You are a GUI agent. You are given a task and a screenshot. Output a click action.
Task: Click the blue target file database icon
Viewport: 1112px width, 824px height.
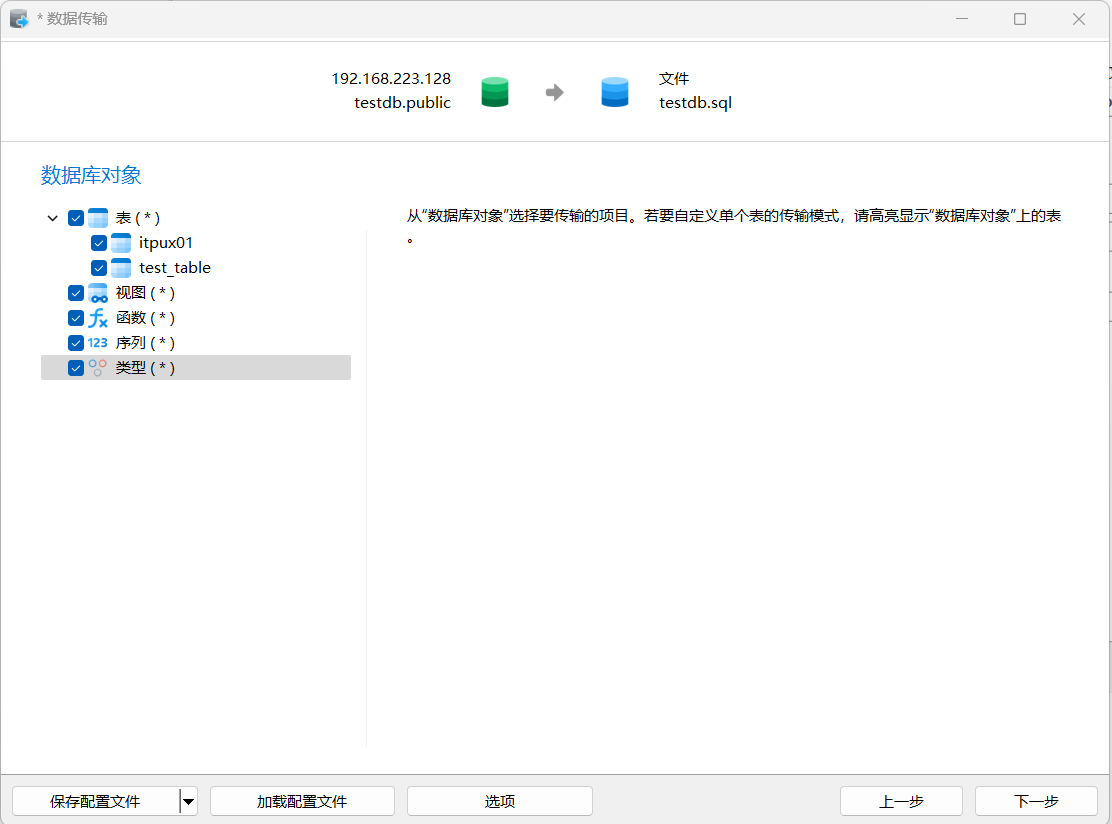click(615, 92)
